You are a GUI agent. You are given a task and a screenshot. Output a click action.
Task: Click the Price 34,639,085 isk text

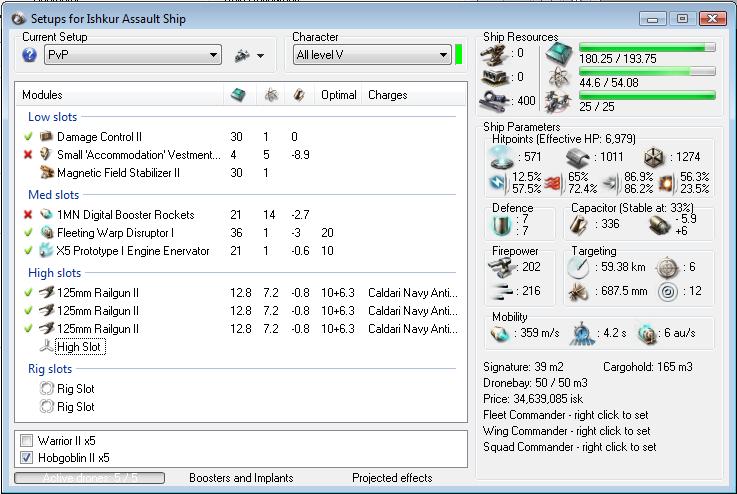[533, 399]
